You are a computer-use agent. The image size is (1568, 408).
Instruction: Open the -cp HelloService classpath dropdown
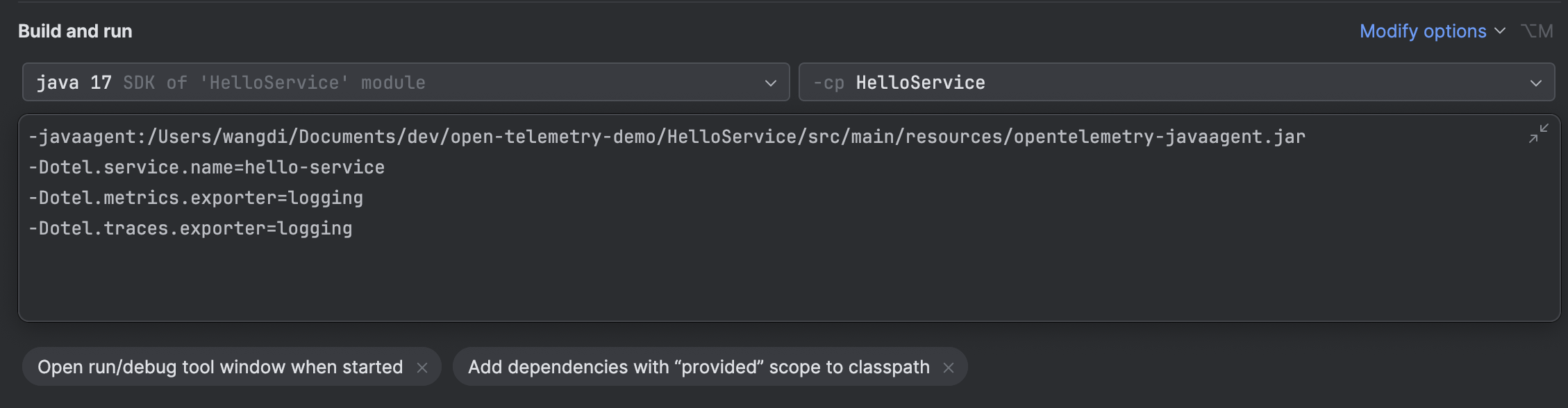1167,83
